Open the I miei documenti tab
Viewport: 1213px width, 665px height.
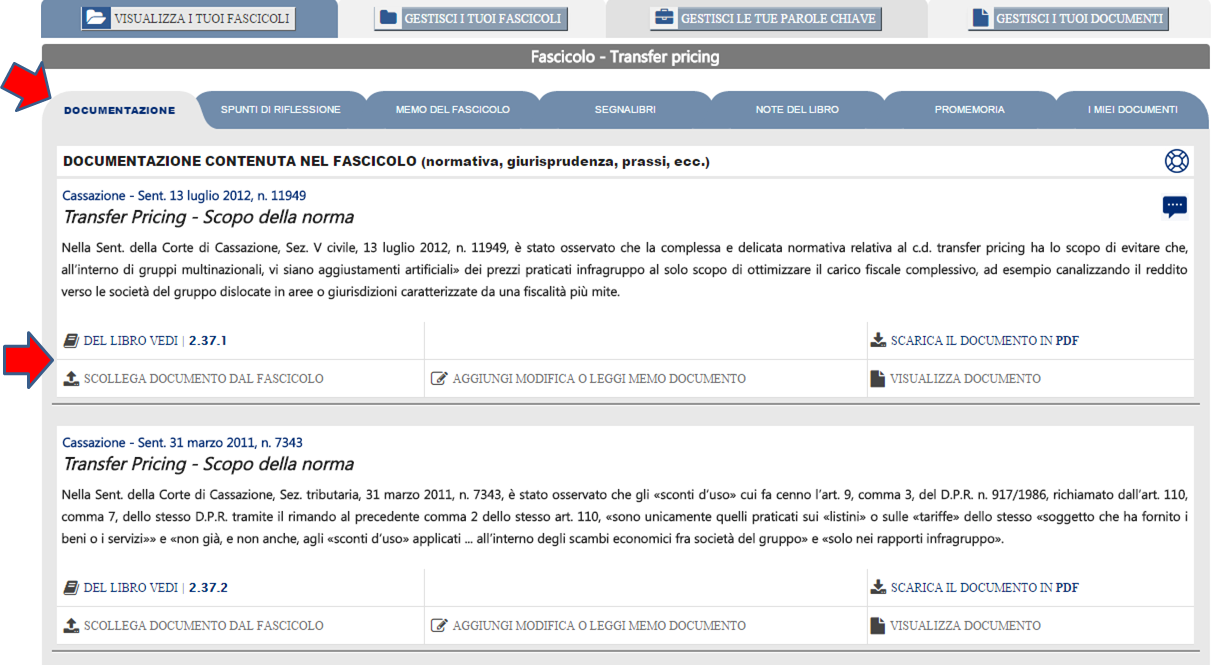pyautogui.click(x=1132, y=110)
